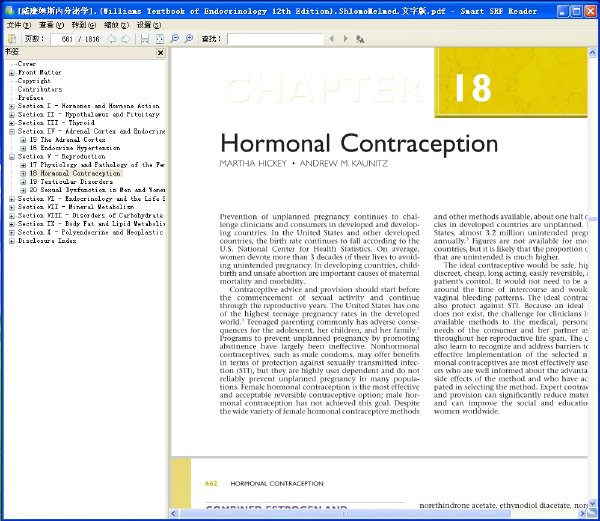Minimize the Smart SRF Reader window
600x521 pixels.
tap(562, 11)
